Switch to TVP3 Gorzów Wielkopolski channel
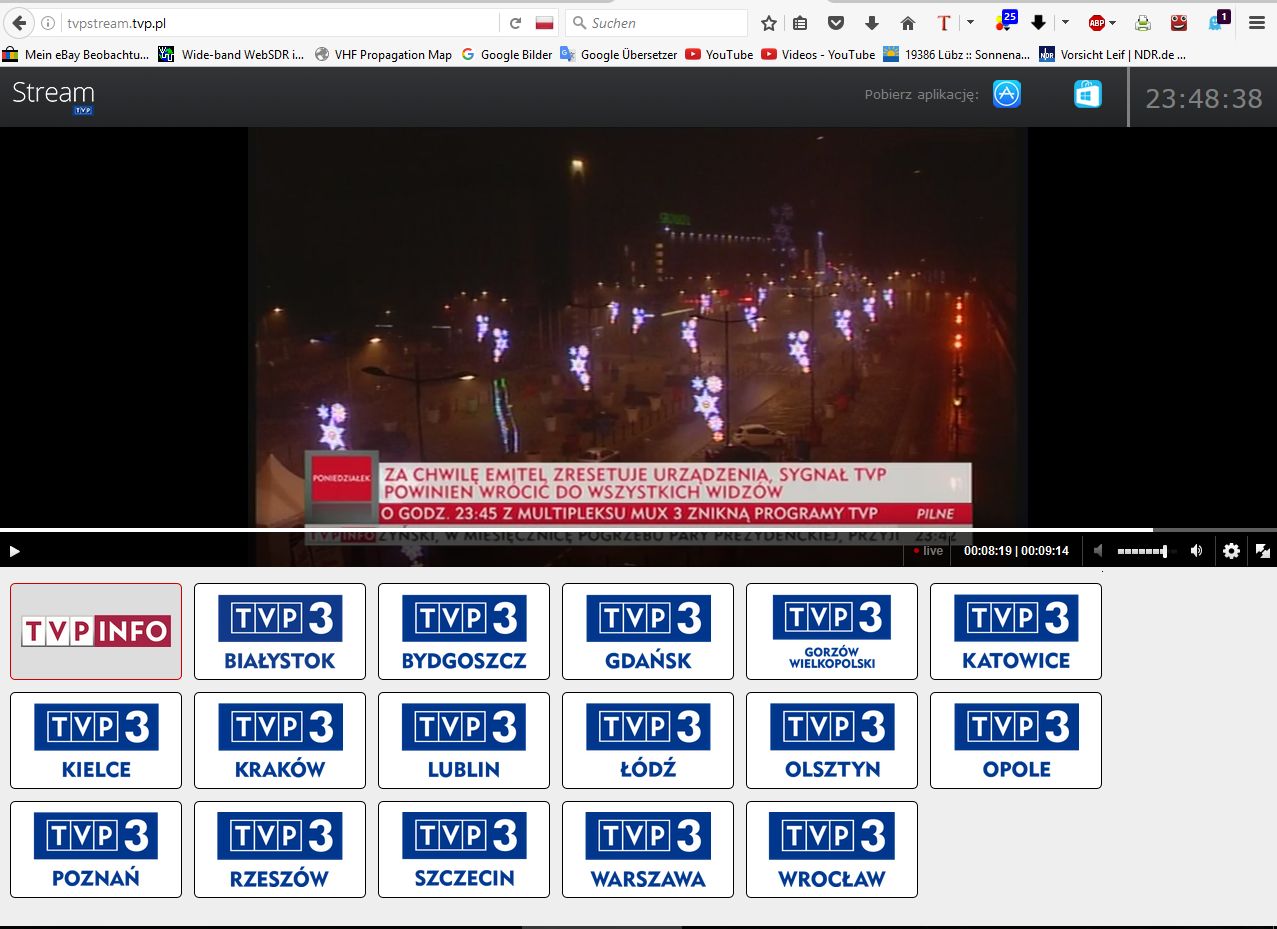 click(x=832, y=631)
